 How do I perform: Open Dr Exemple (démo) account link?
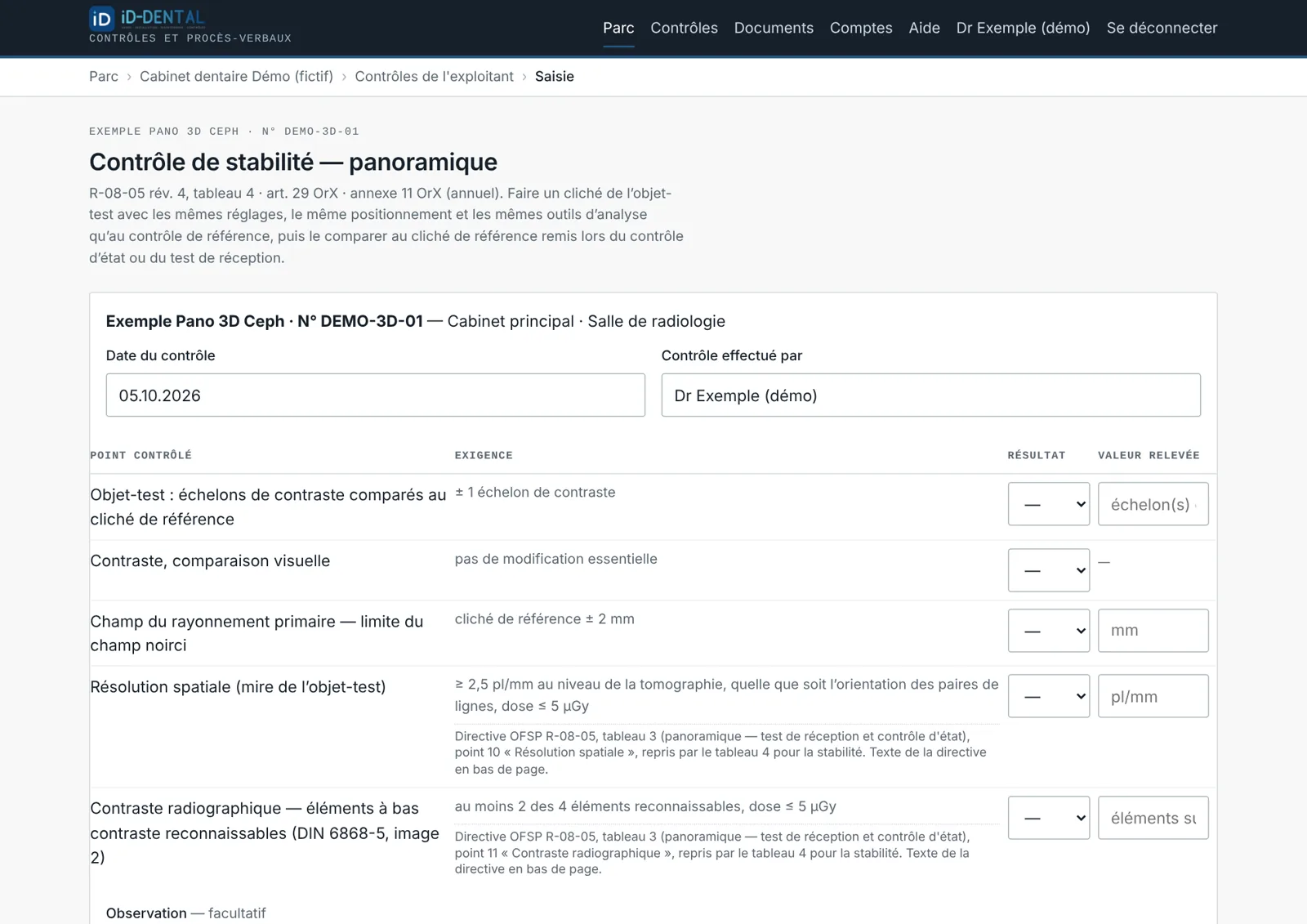pos(1023,28)
